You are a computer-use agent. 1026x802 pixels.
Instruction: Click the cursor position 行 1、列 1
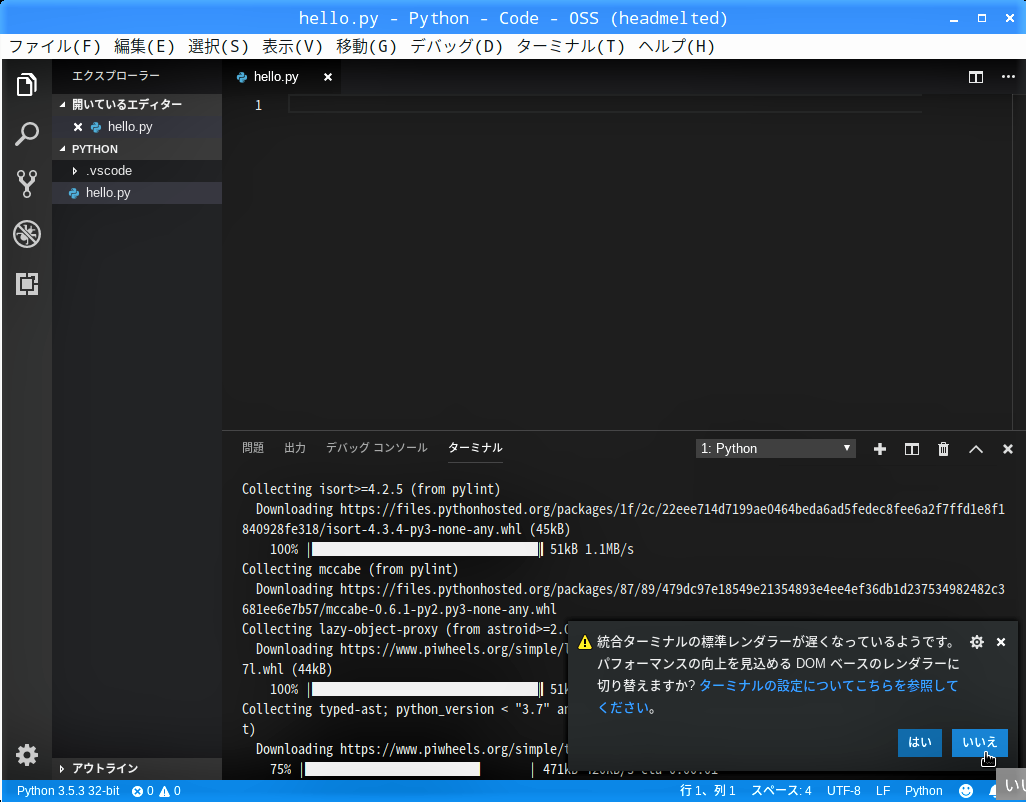click(707, 791)
